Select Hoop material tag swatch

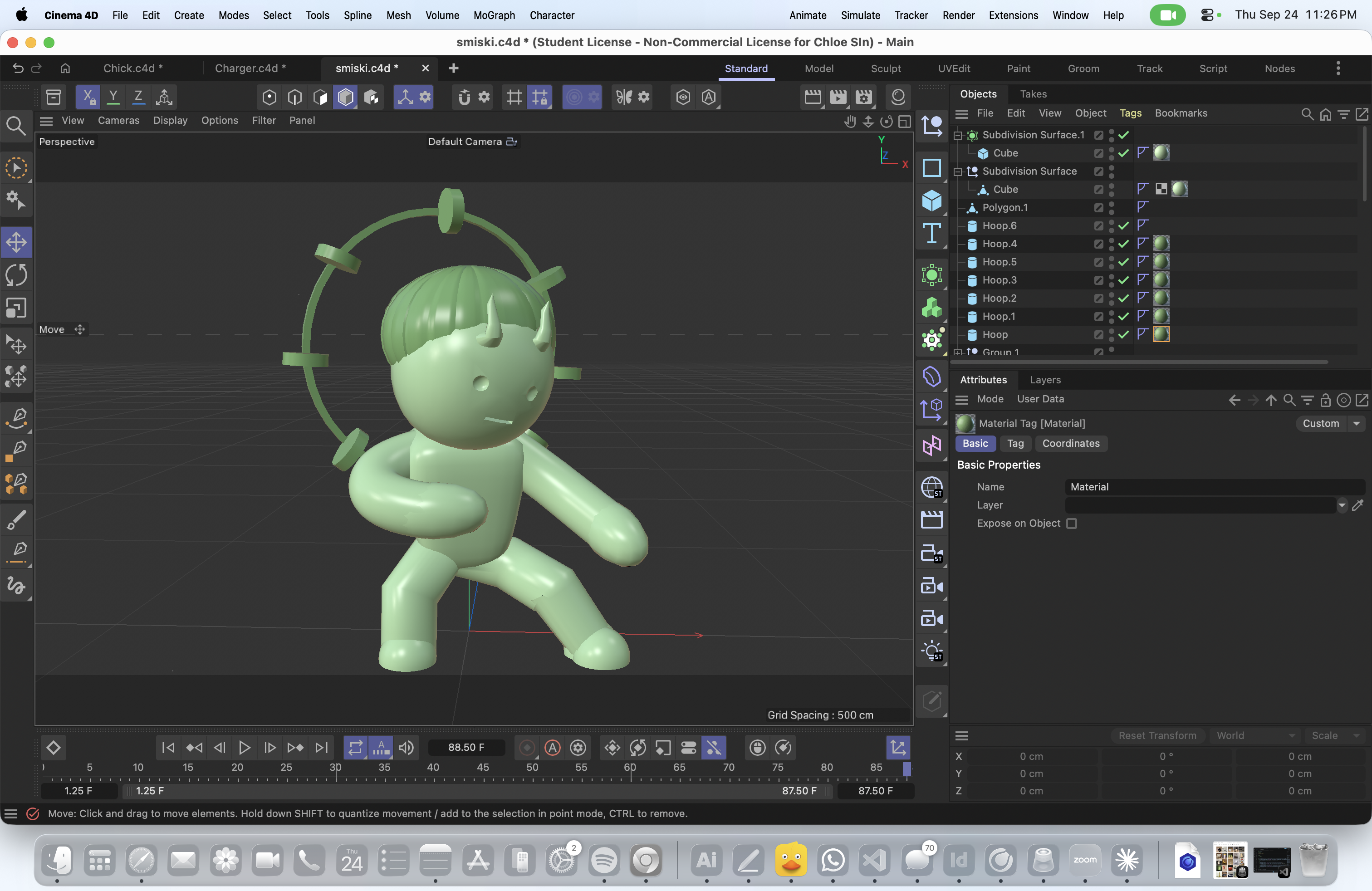click(1161, 334)
